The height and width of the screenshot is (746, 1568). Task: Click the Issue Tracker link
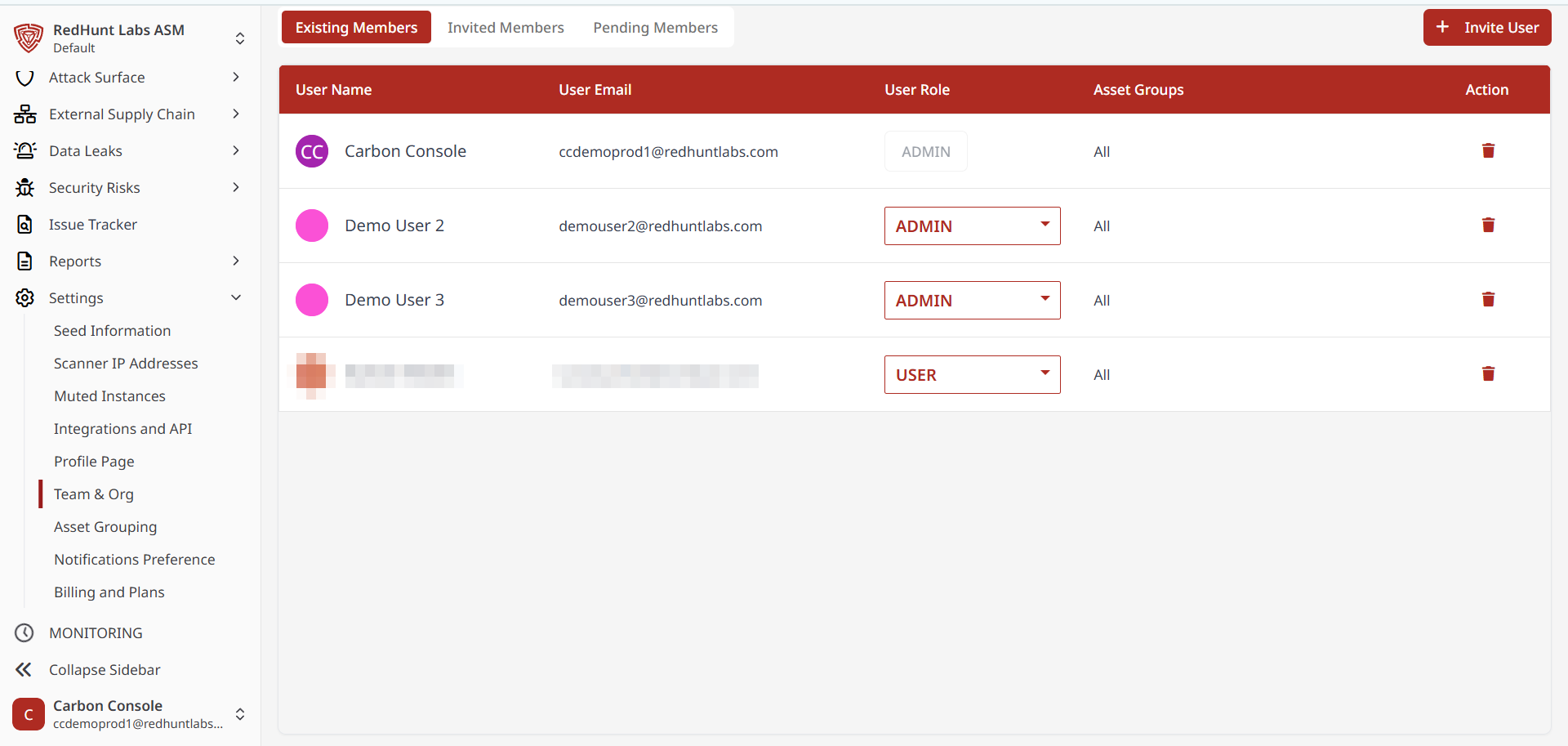[92, 225]
